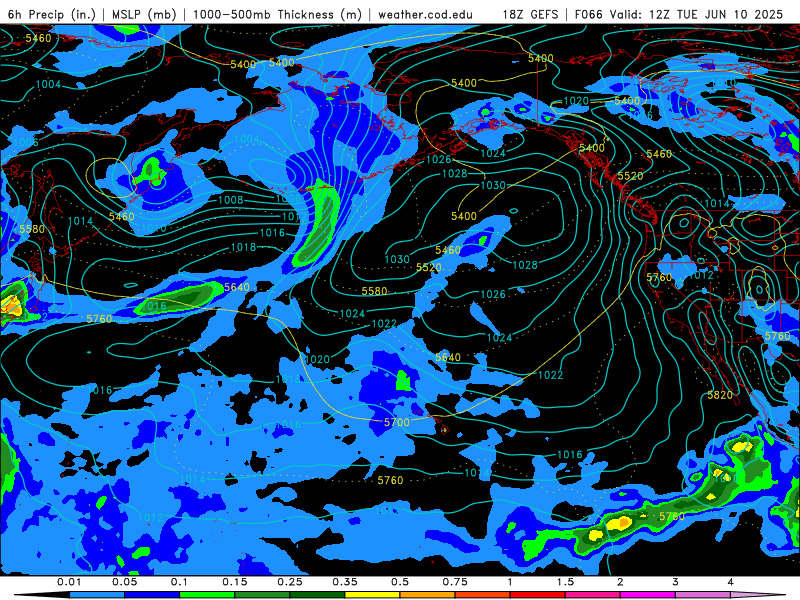Click the 1008 isobar label
This screenshot has width=800, height=600.
231,200
